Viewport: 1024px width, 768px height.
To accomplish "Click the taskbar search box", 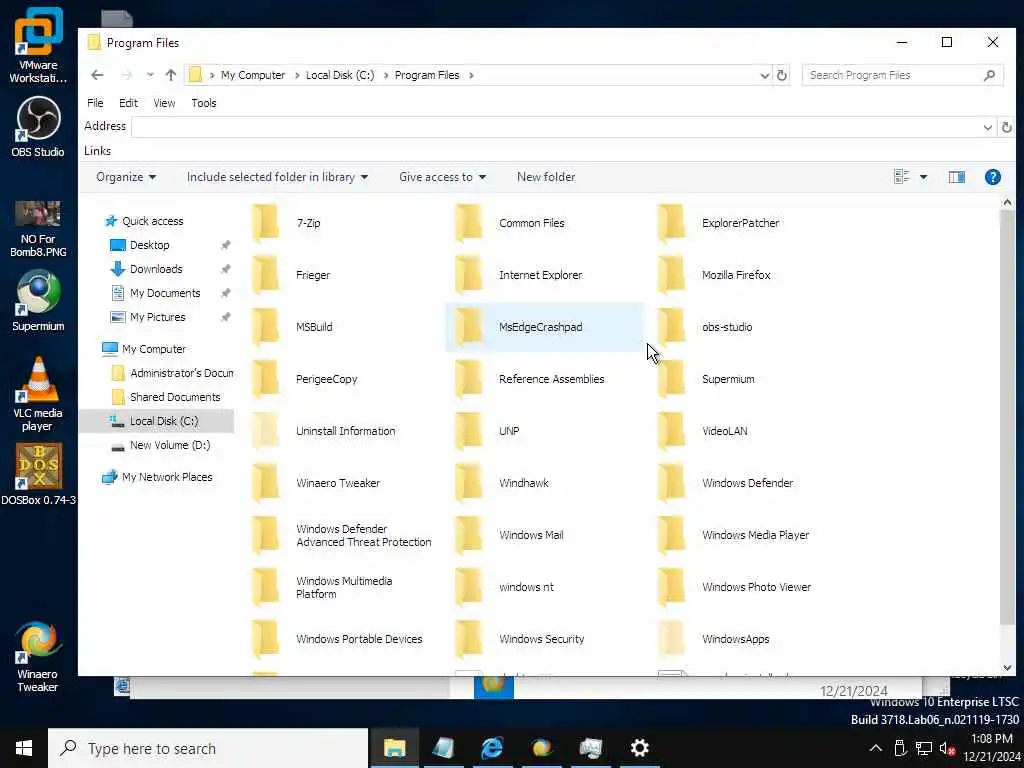I will (208, 748).
